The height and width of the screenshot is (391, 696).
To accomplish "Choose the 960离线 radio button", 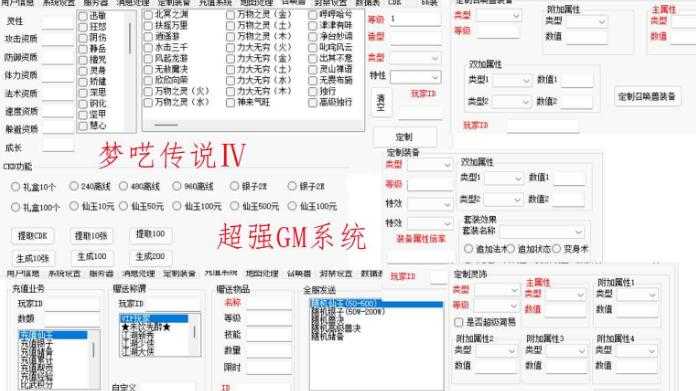I will (x=177, y=187).
